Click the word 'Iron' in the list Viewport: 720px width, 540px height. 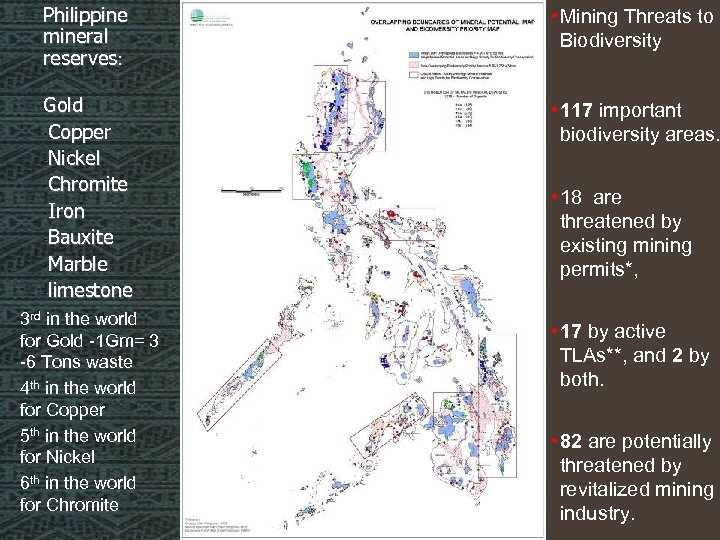pyautogui.click(x=66, y=211)
